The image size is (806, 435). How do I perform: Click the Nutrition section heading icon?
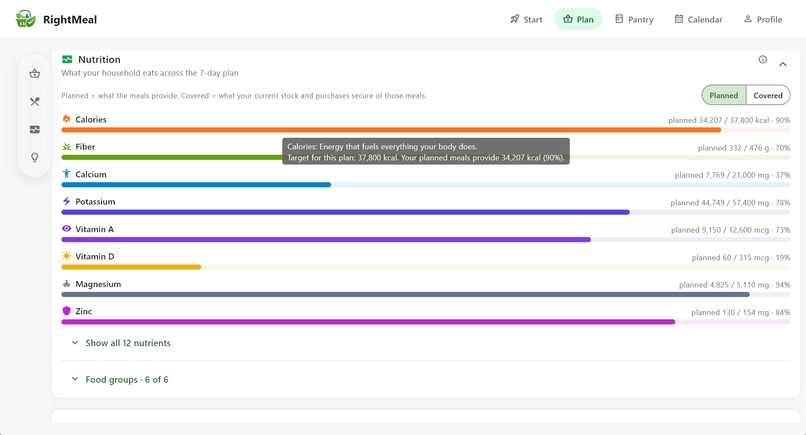[67, 60]
